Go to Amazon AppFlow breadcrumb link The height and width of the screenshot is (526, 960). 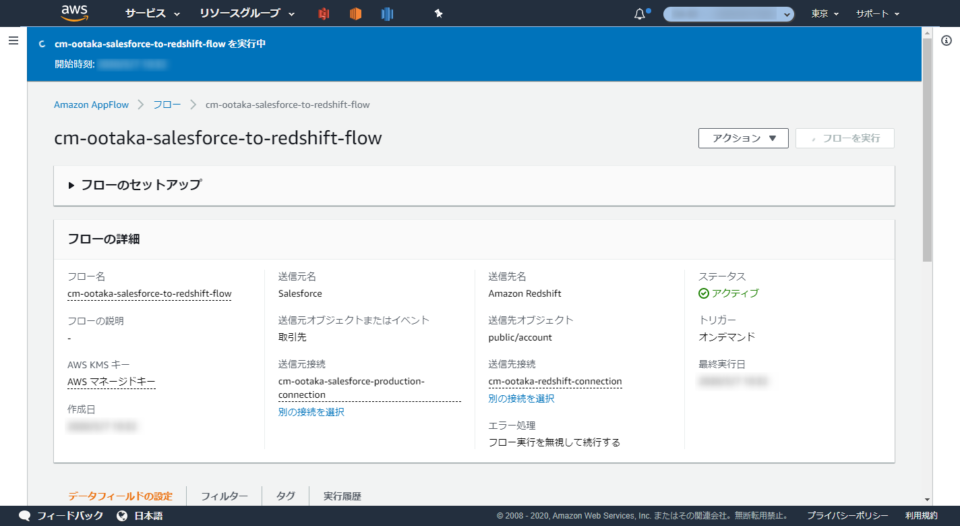point(91,105)
